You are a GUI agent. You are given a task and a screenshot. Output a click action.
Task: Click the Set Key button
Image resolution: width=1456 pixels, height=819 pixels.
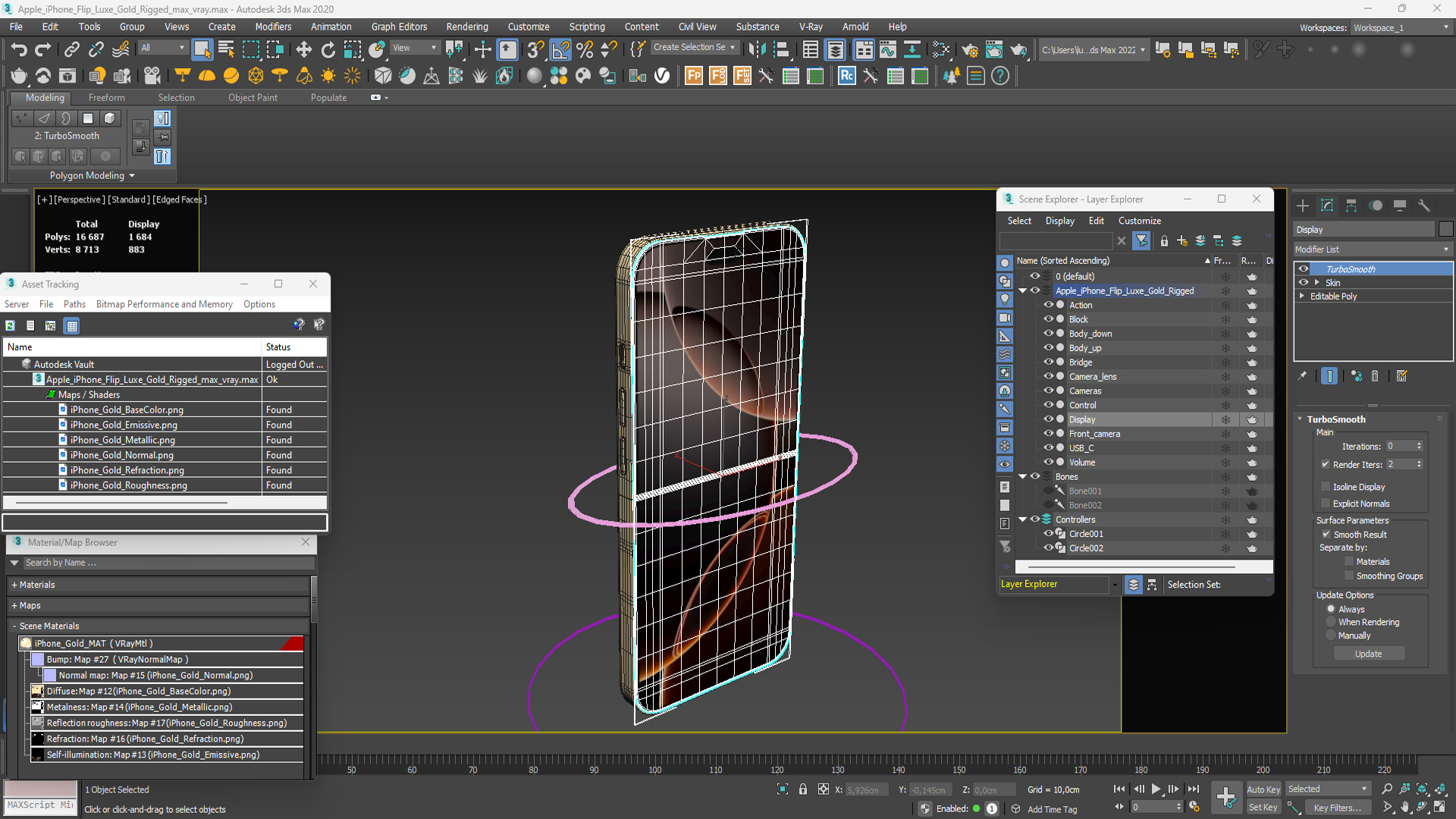tap(1263, 808)
